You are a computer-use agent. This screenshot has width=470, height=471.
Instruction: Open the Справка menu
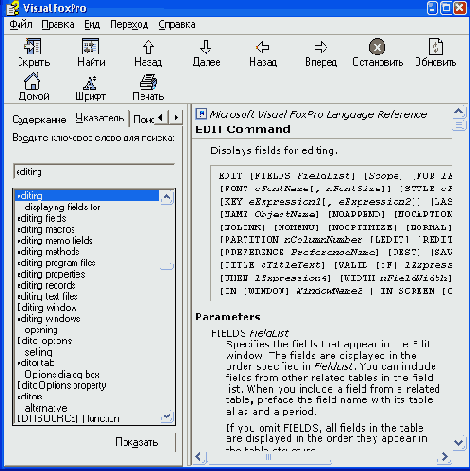(177, 25)
